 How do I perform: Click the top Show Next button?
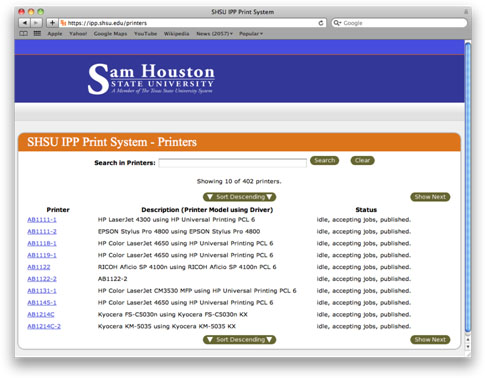(430, 197)
